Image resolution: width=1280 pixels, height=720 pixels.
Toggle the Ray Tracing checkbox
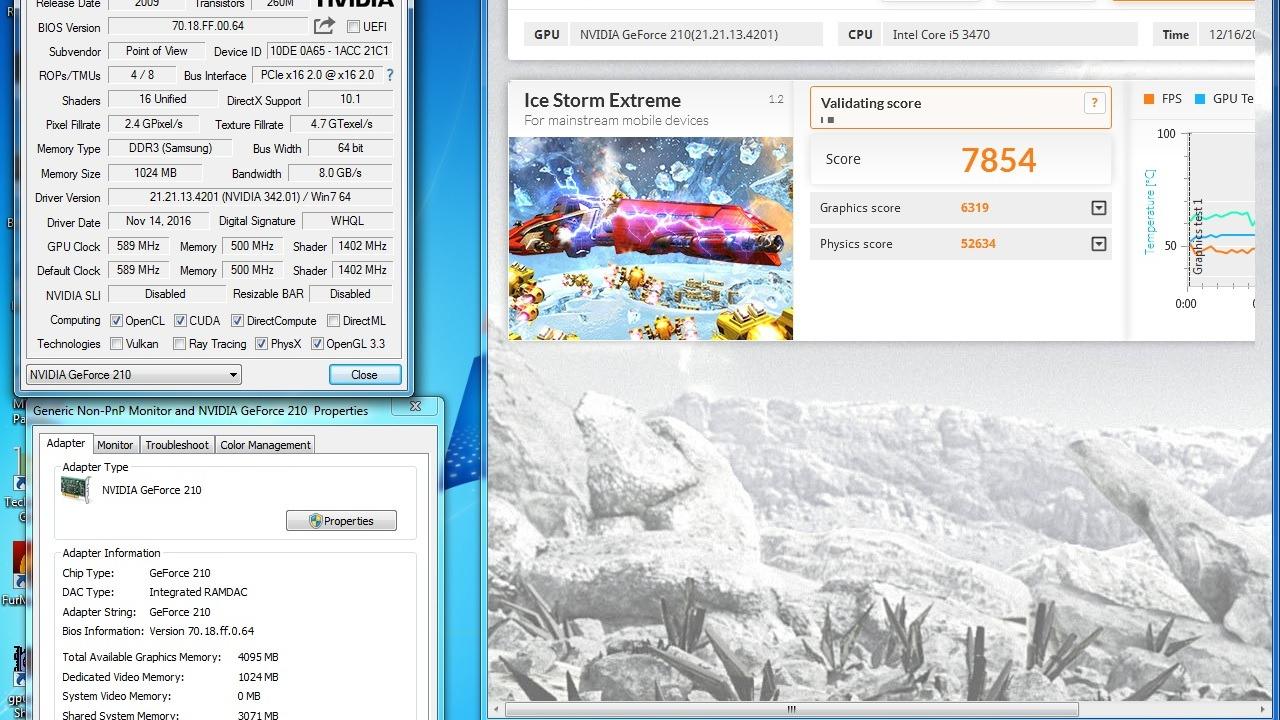click(x=179, y=344)
